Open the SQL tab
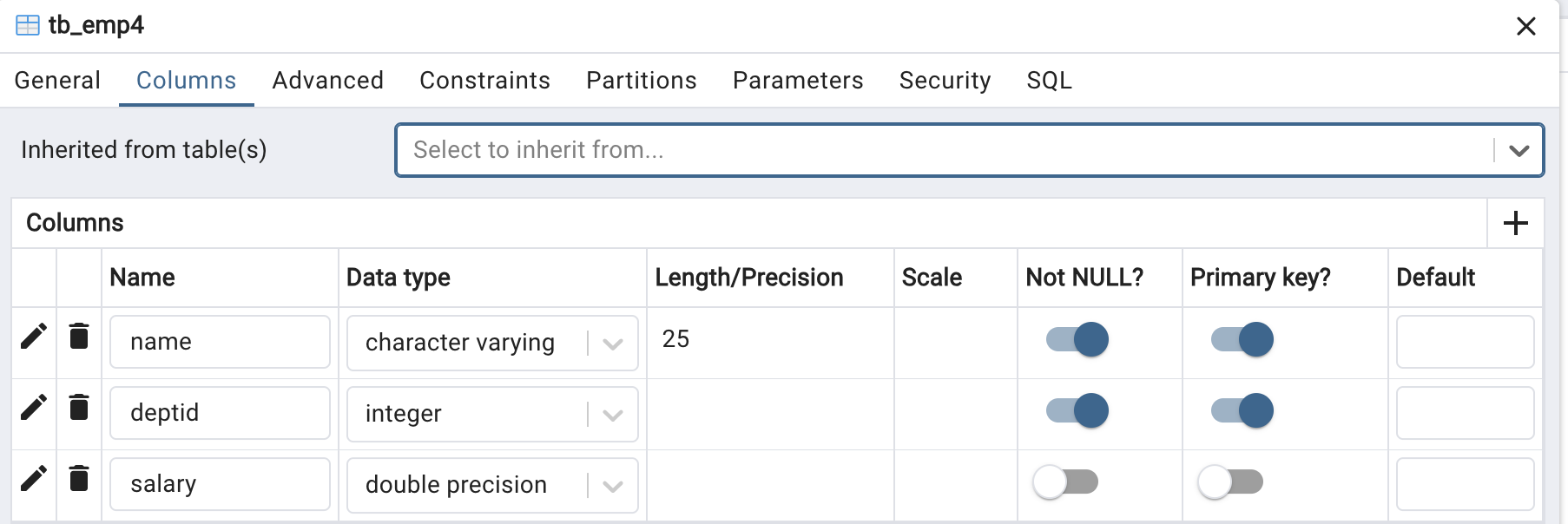This screenshot has width=1568, height=524. pos(1049,80)
